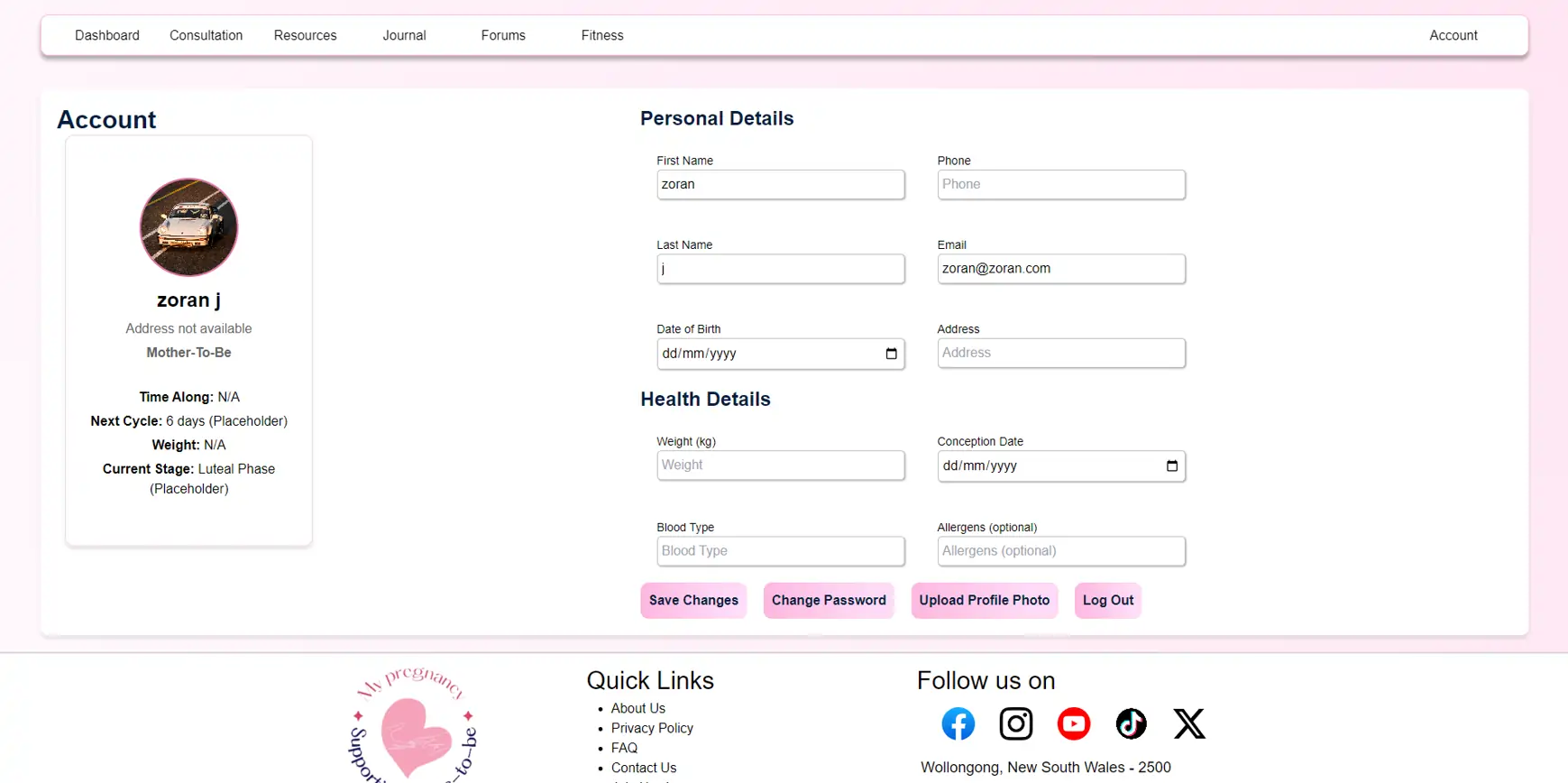The width and height of the screenshot is (1568, 783).
Task: Open the Conception Date calendar picker icon
Action: [x=1171, y=466]
